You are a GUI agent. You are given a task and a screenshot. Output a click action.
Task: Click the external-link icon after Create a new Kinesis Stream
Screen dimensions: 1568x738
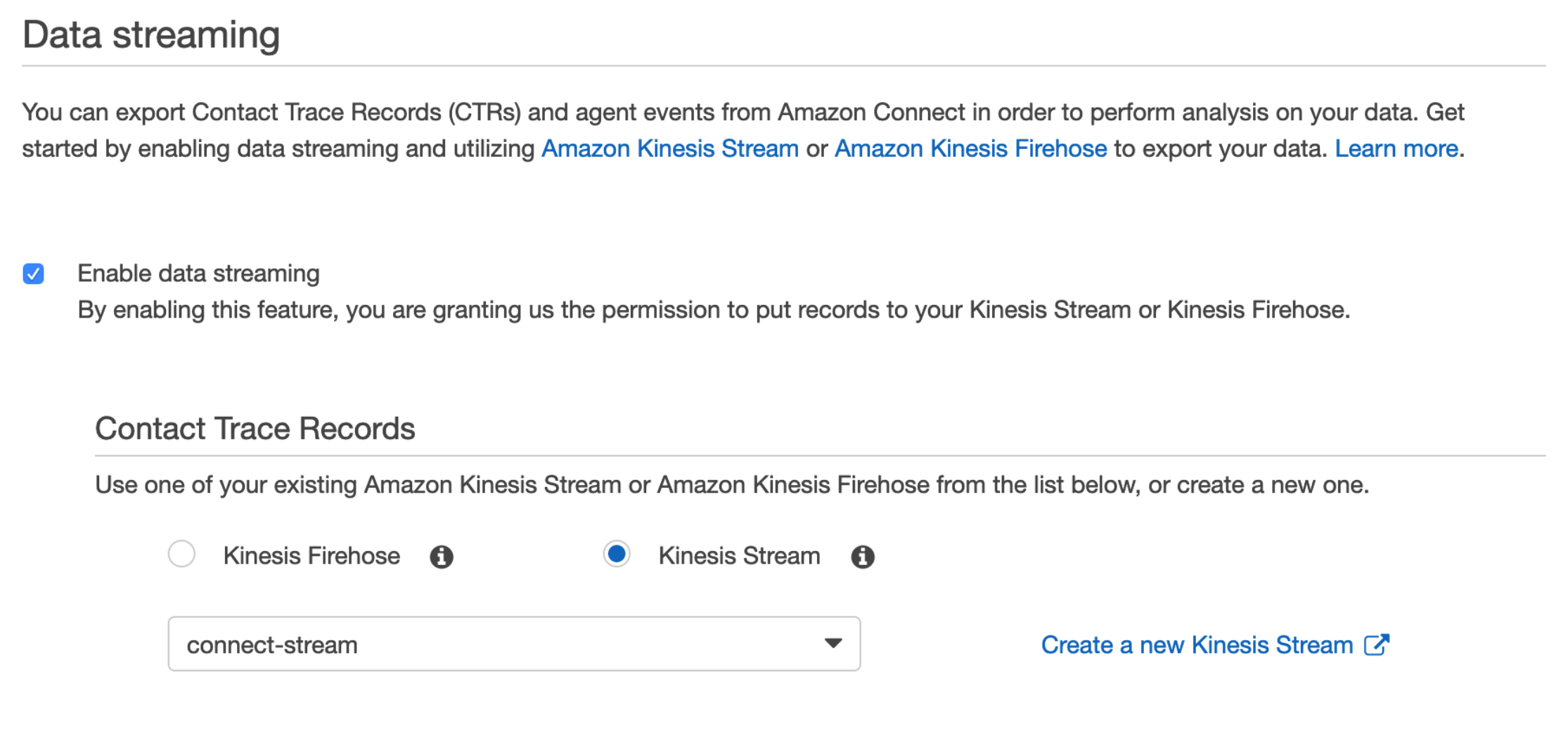coord(1377,645)
